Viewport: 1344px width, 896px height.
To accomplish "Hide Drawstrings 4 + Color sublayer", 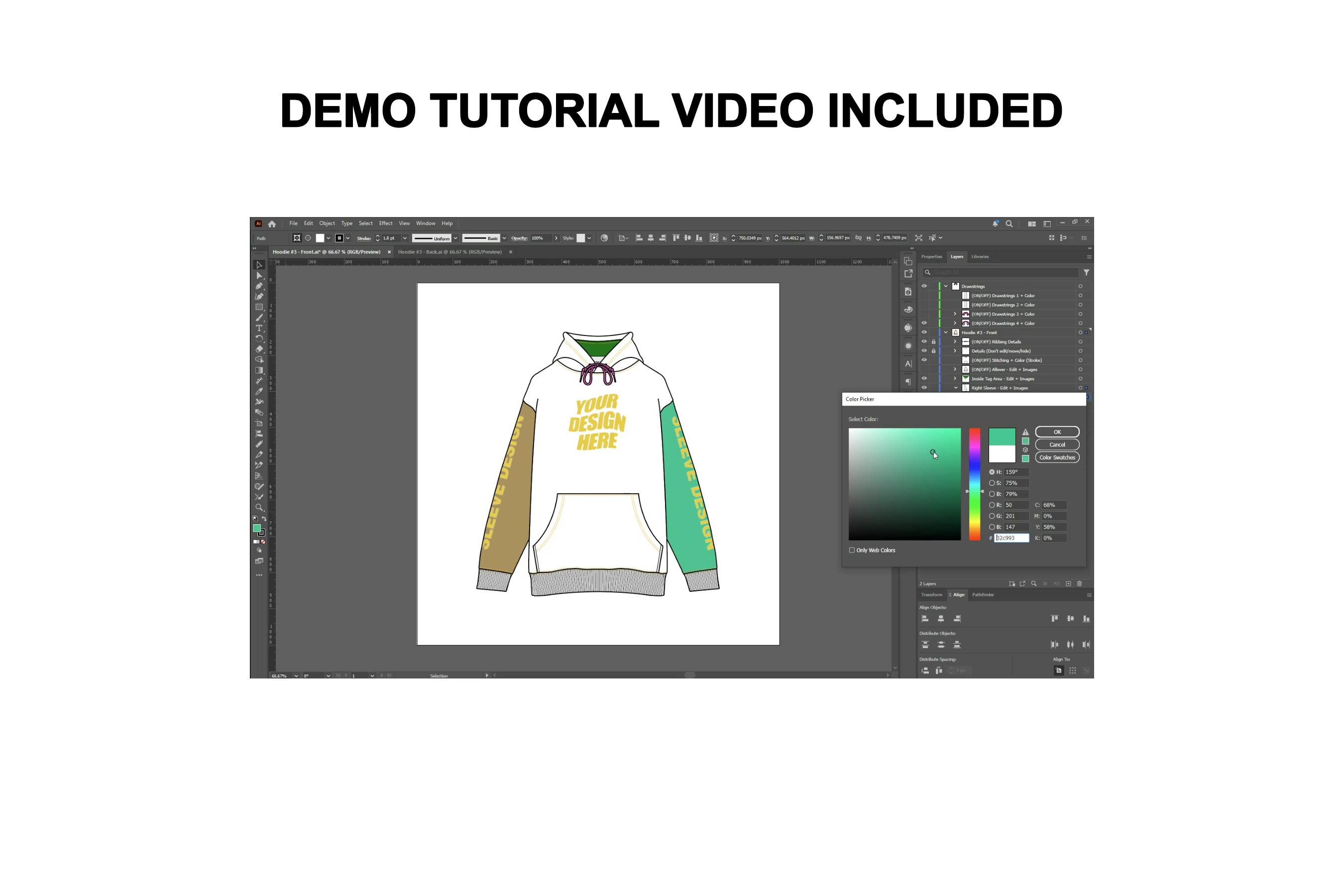I will 924,324.
